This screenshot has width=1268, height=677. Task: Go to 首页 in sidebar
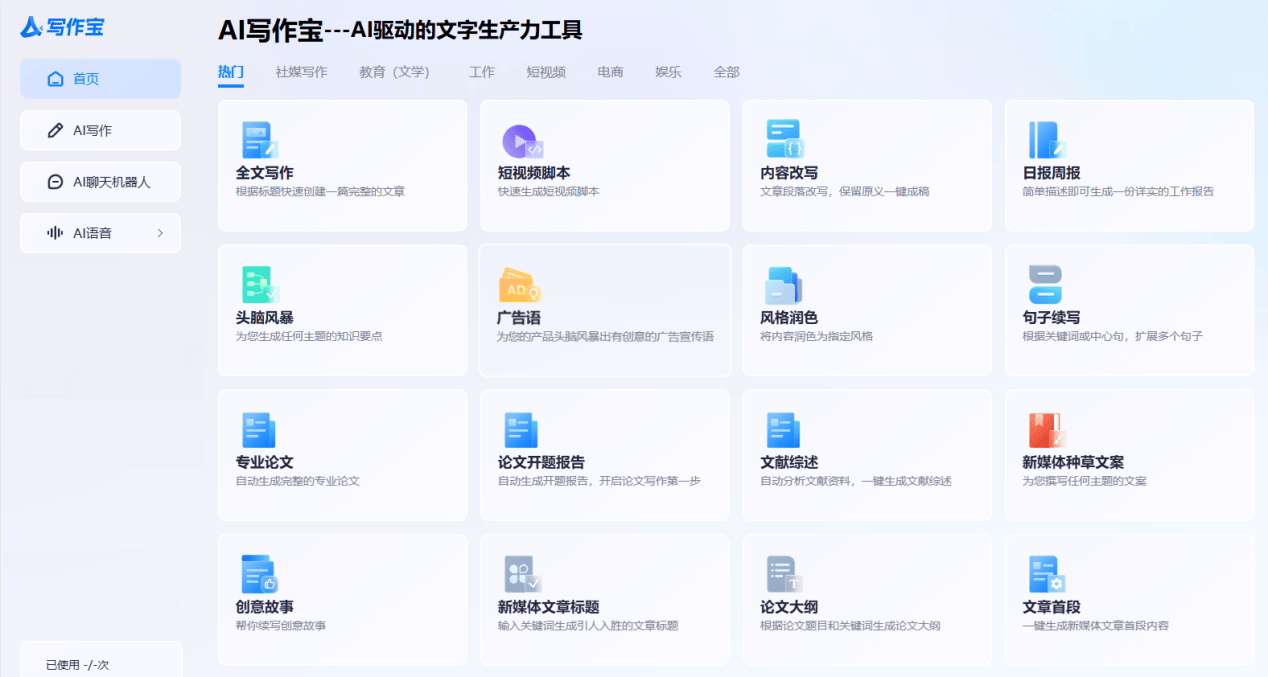[x=100, y=79]
